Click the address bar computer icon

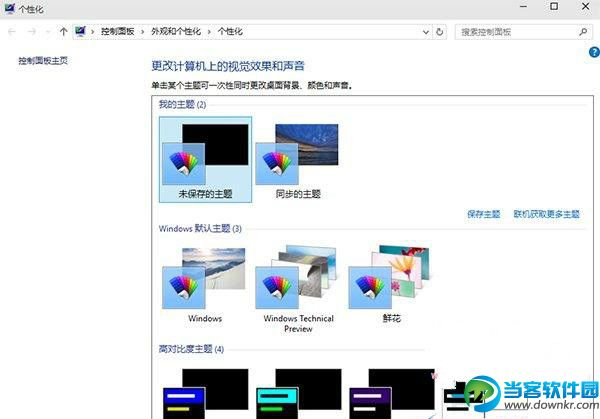click(80, 31)
